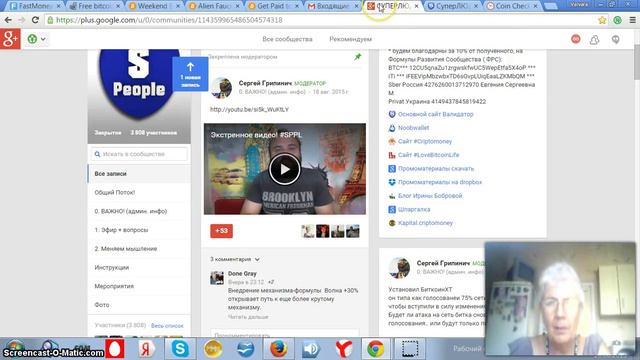
Task: Open Kapital.criptomoney link
Action: click(x=425, y=223)
